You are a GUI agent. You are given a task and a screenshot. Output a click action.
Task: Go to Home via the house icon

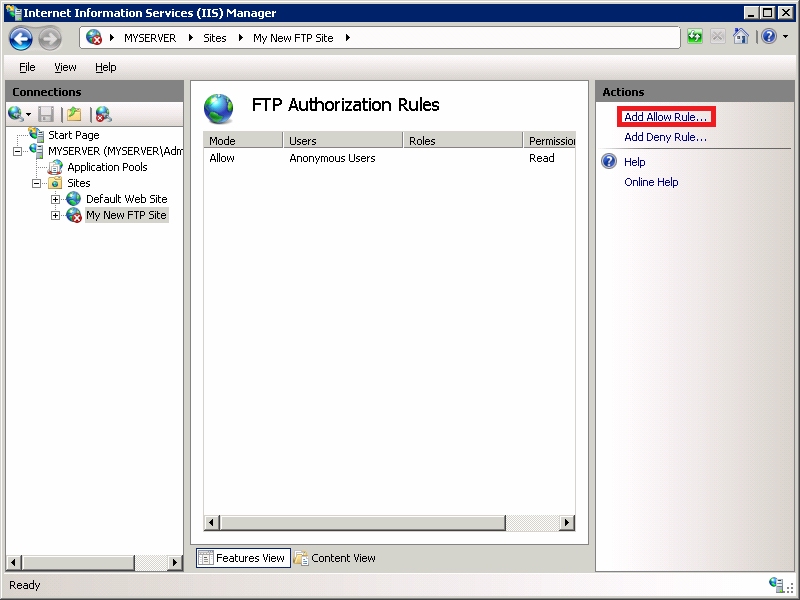tap(740, 36)
